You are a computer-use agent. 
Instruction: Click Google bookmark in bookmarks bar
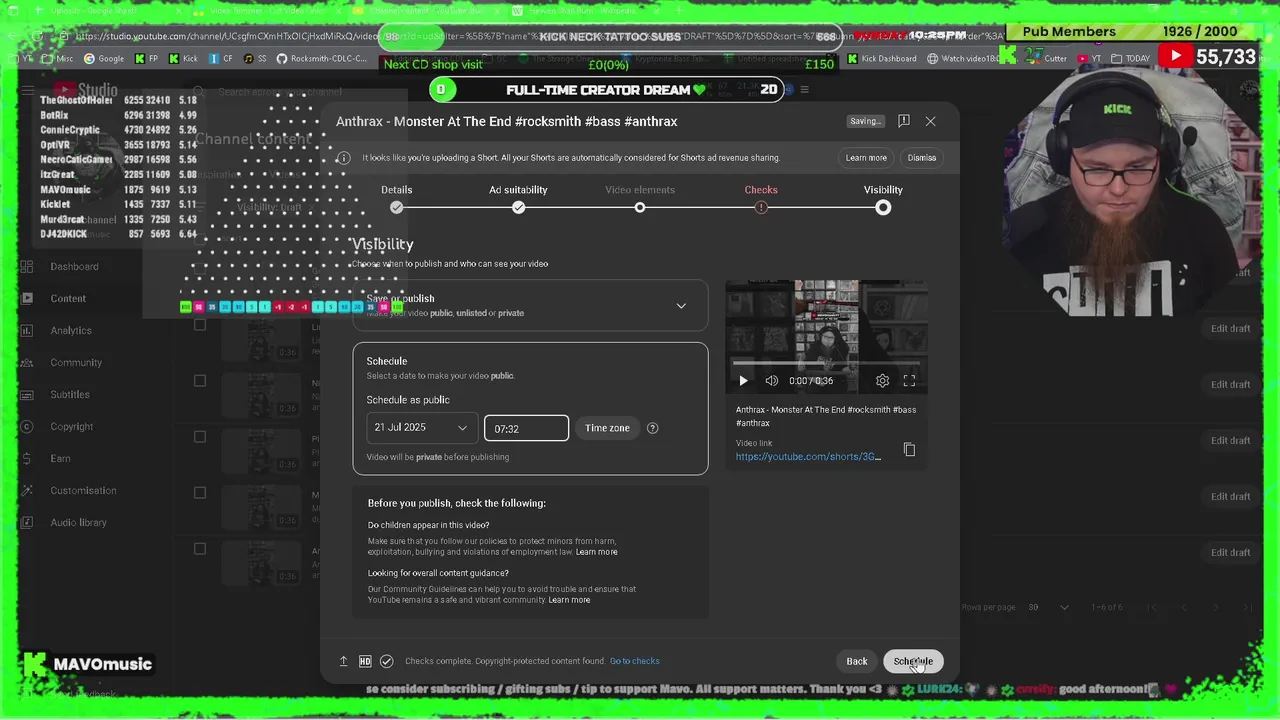pyautogui.click(x=104, y=59)
